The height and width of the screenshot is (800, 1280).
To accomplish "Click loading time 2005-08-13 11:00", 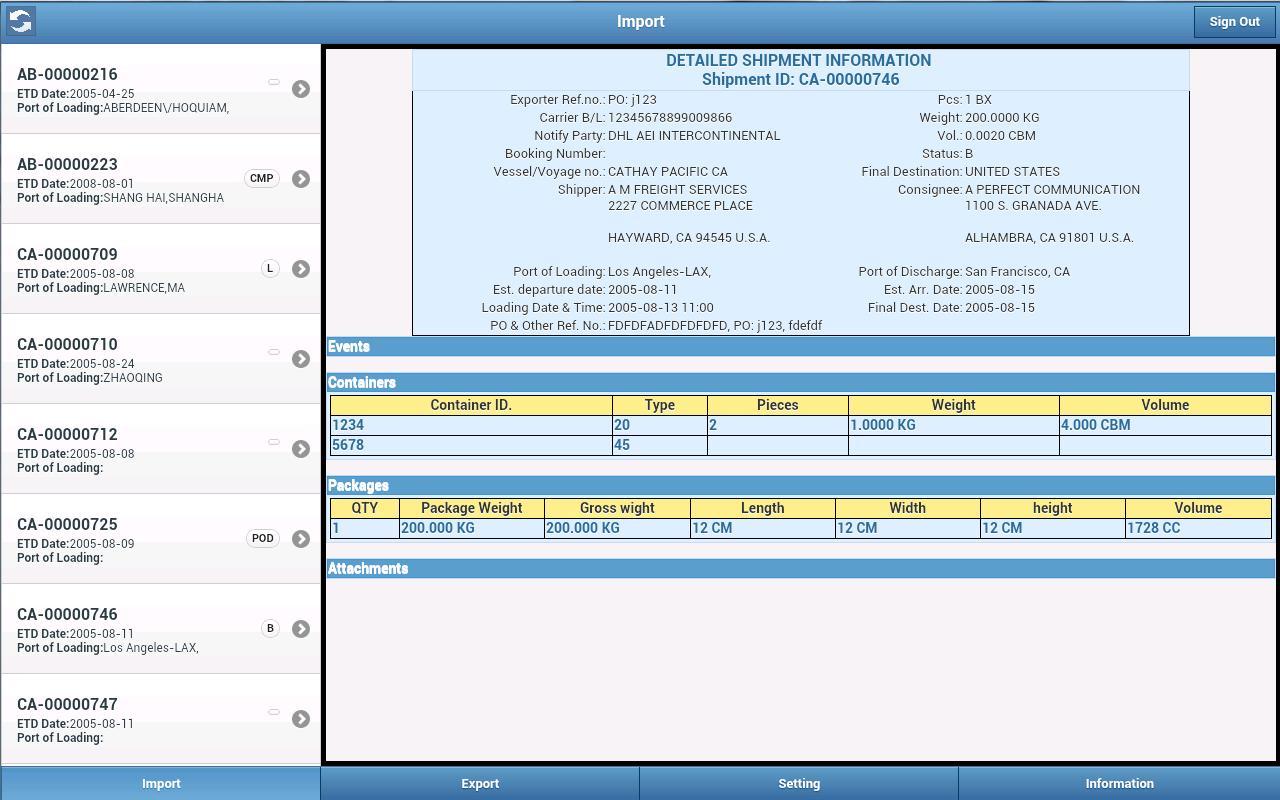I will coord(661,308).
